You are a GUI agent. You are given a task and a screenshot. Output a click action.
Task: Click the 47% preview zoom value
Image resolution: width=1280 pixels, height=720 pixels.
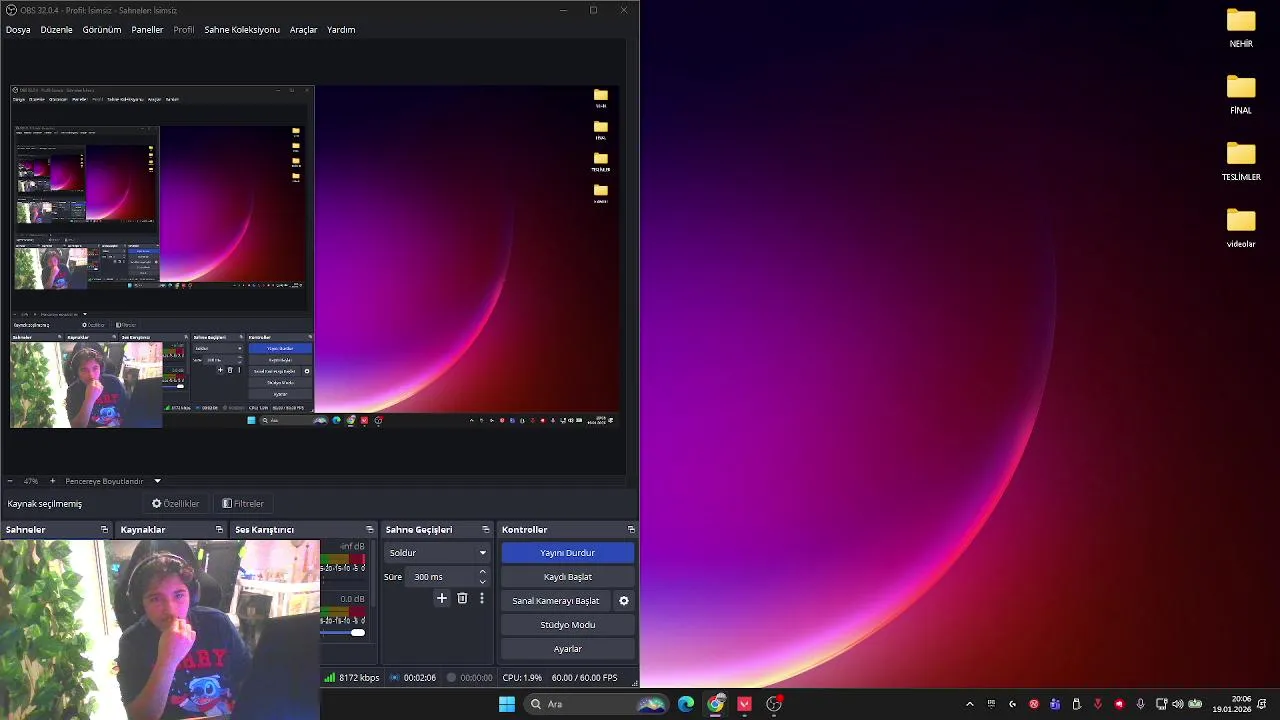click(x=31, y=481)
